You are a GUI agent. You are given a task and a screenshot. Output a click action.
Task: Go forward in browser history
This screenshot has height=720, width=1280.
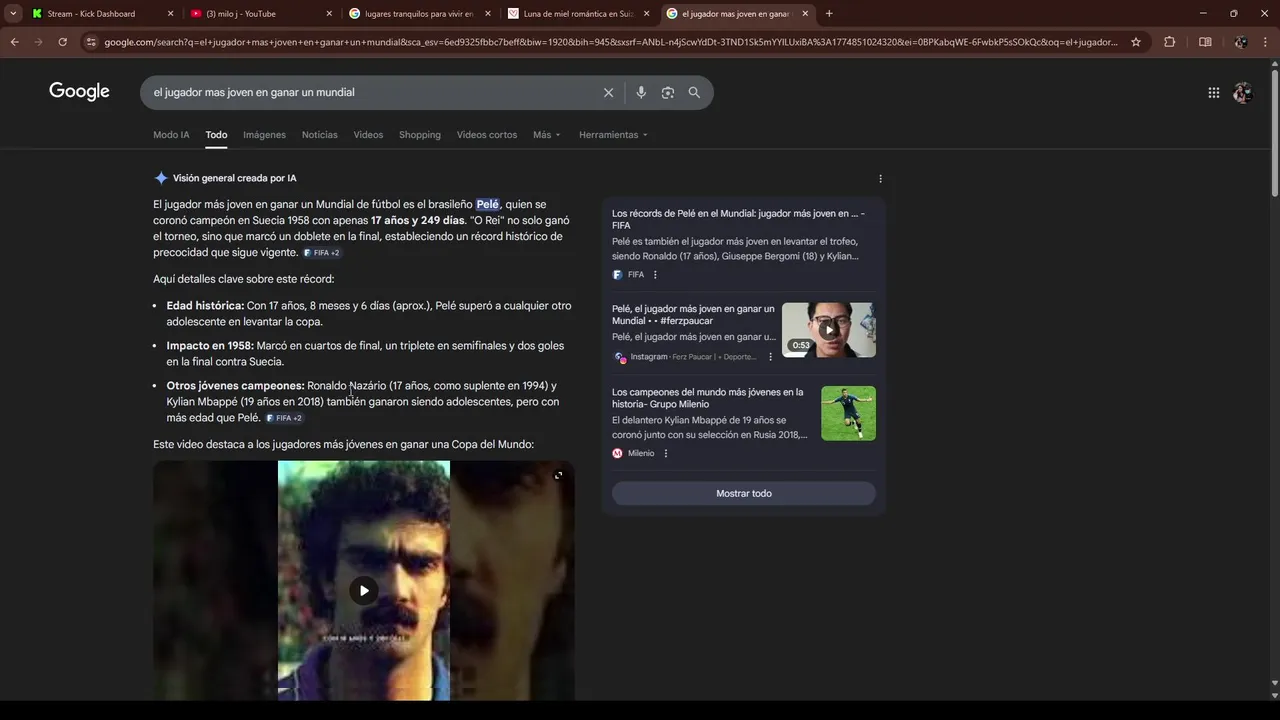(x=38, y=42)
